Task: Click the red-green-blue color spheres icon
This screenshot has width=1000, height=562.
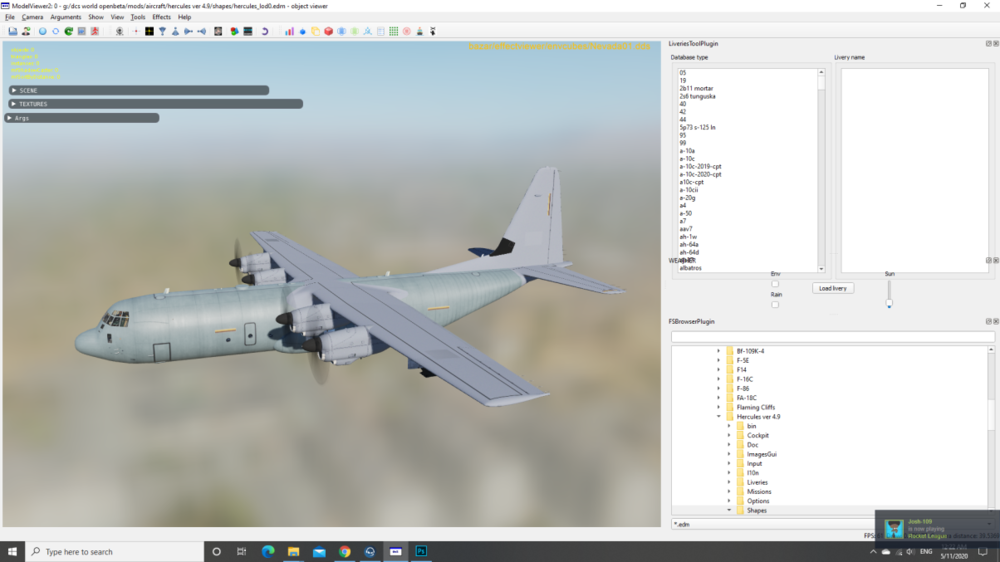Action: point(234,31)
